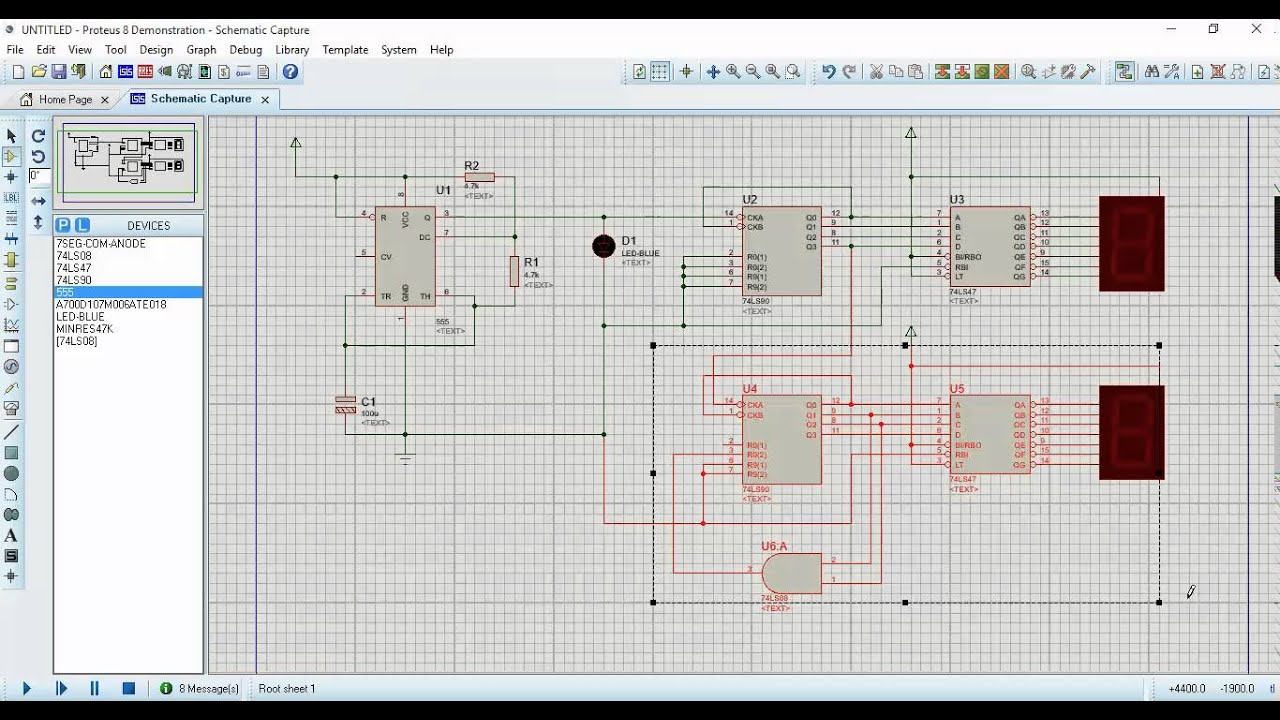Open the Debug menu
Image resolution: width=1280 pixels, height=720 pixels.
(246, 50)
